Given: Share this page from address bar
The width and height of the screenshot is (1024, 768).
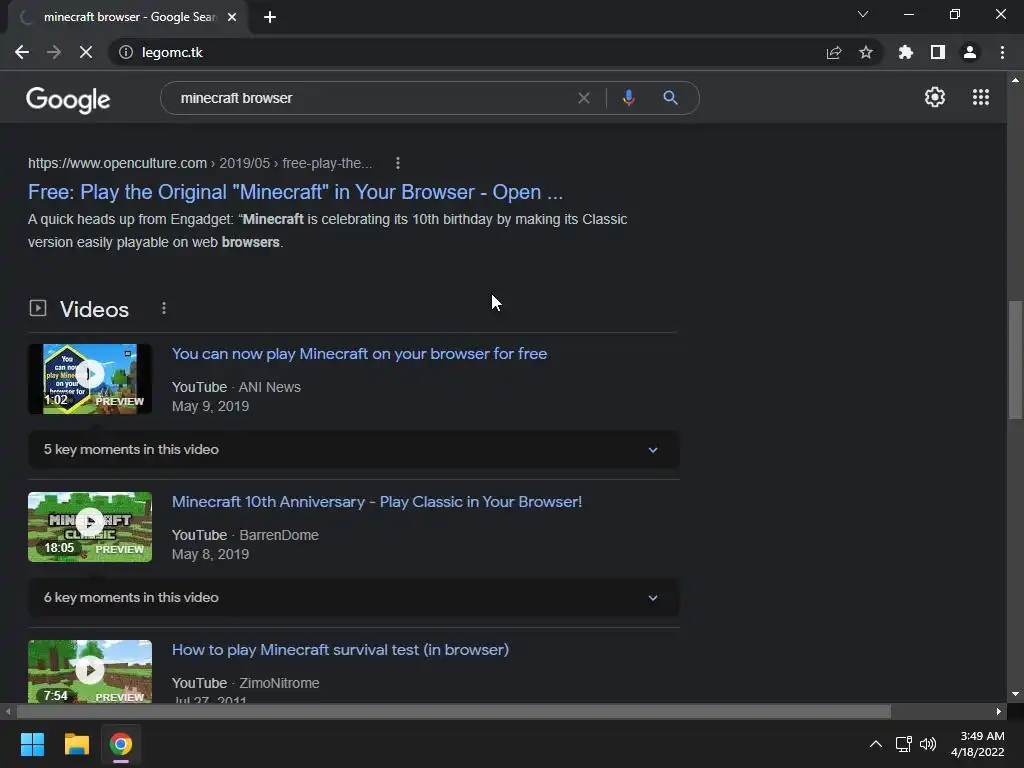Looking at the screenshot, I should click(x=834, y=52).
